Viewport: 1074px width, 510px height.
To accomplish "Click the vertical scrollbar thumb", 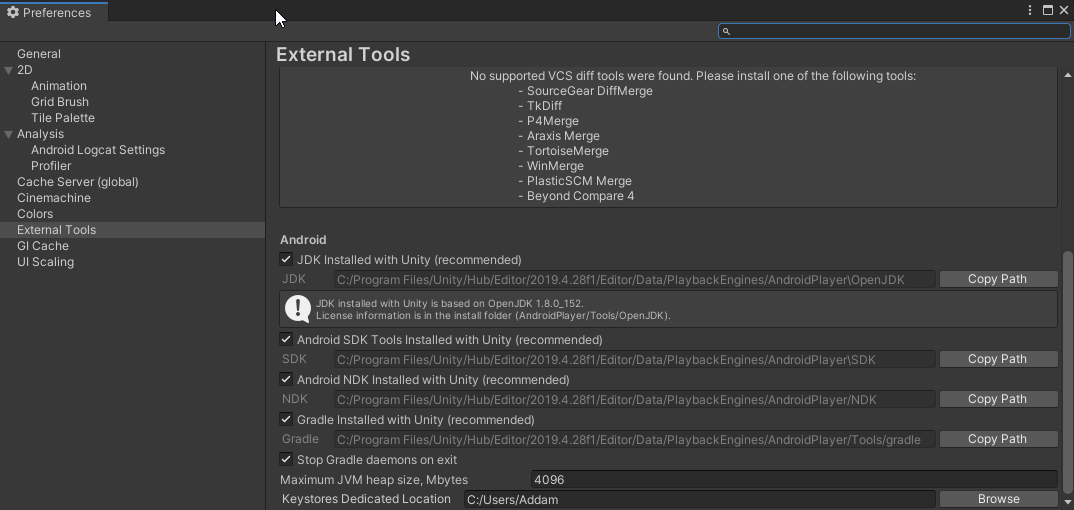I will click(1068, 373).
